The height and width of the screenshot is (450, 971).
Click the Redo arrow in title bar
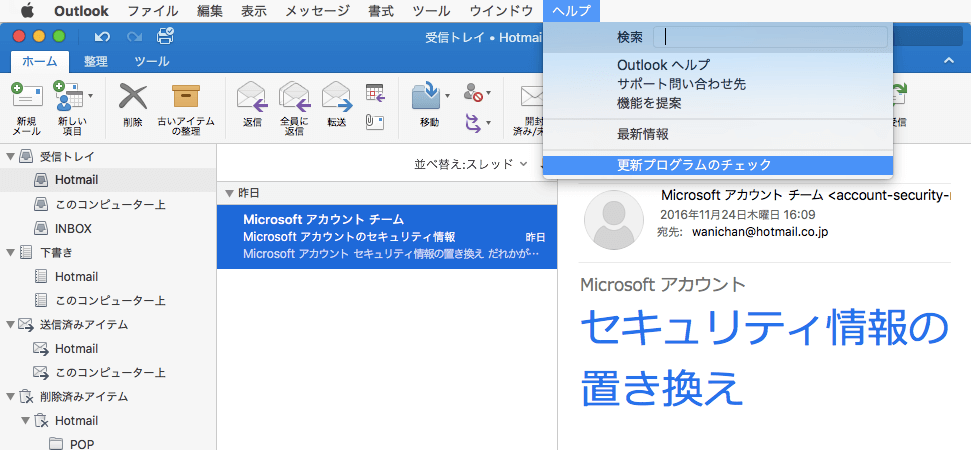tap(134, 37)
